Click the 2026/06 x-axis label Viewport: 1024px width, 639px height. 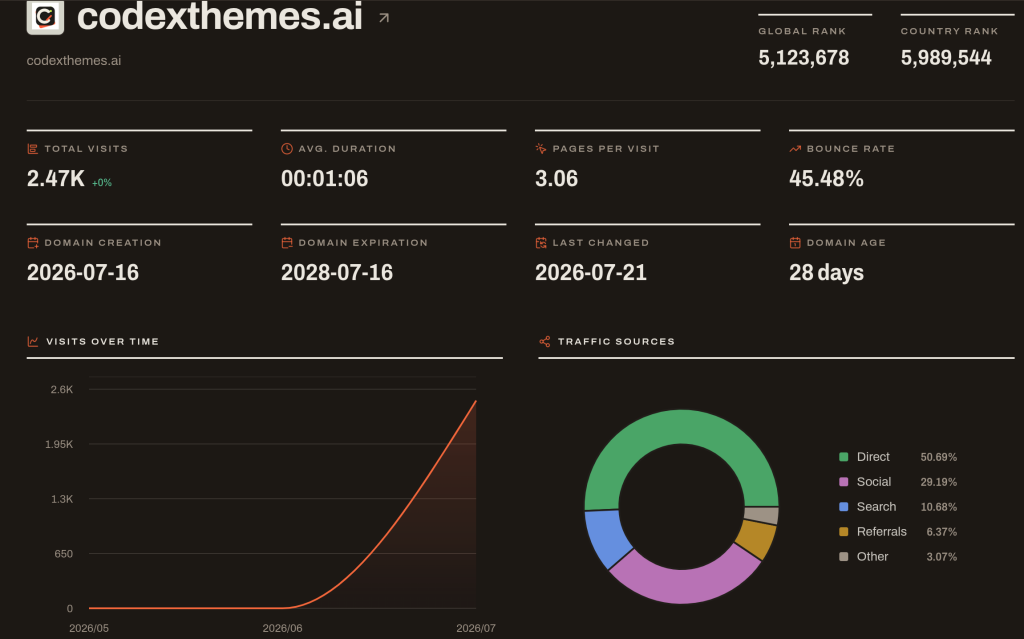coord(282,628)
